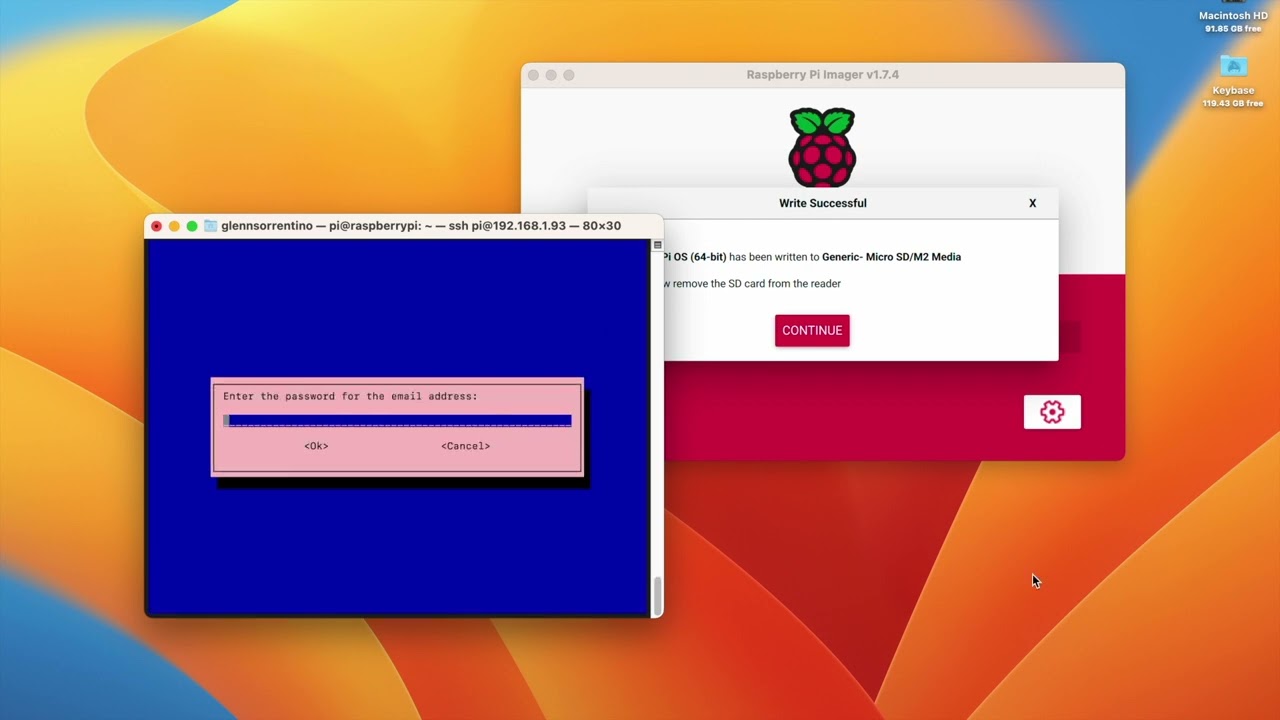This screenshot has height=720, width=1280.
Task: Click the 'Generic- Micro SD/M2 Media' text
Action: (x=891, y=257)
